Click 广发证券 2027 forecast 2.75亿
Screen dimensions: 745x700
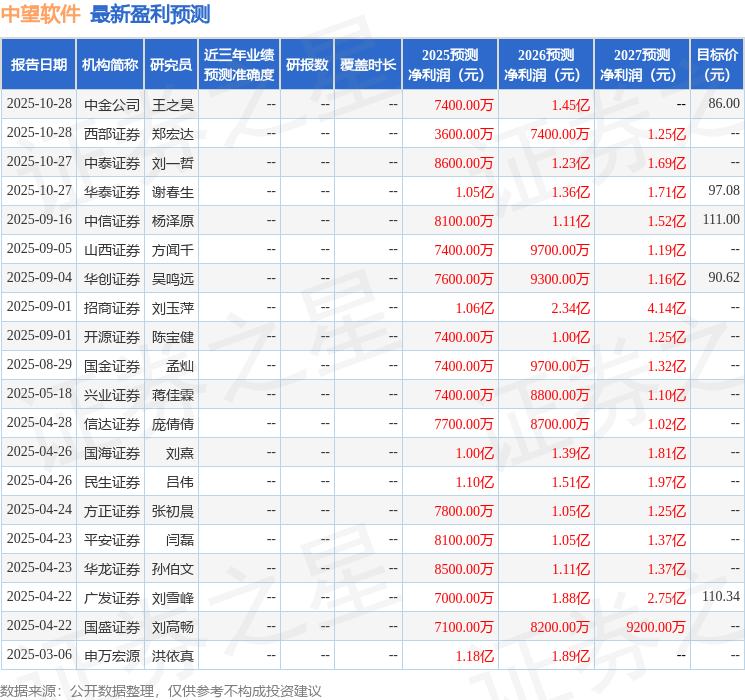667,598
